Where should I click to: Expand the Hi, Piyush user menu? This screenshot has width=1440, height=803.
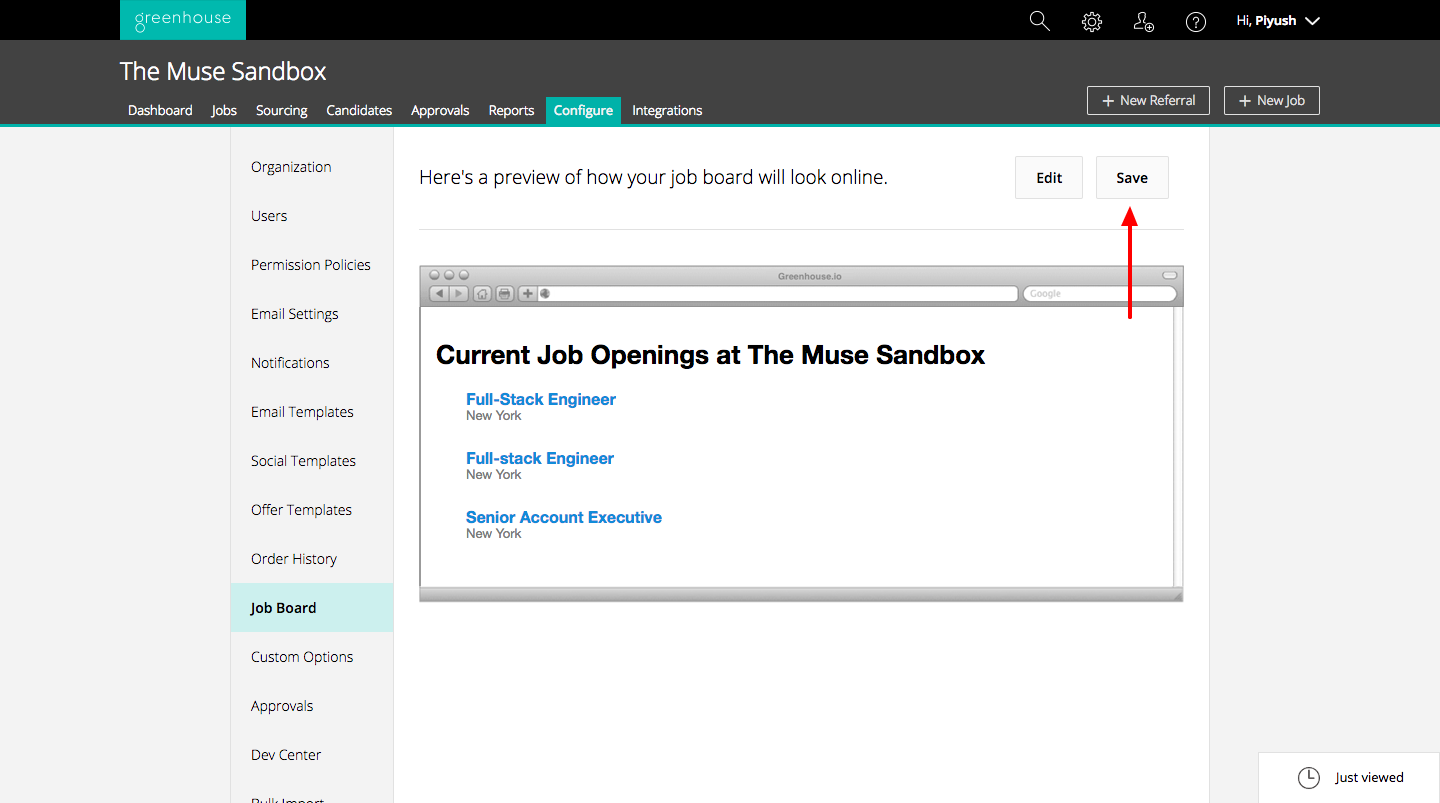[1279, 21]
